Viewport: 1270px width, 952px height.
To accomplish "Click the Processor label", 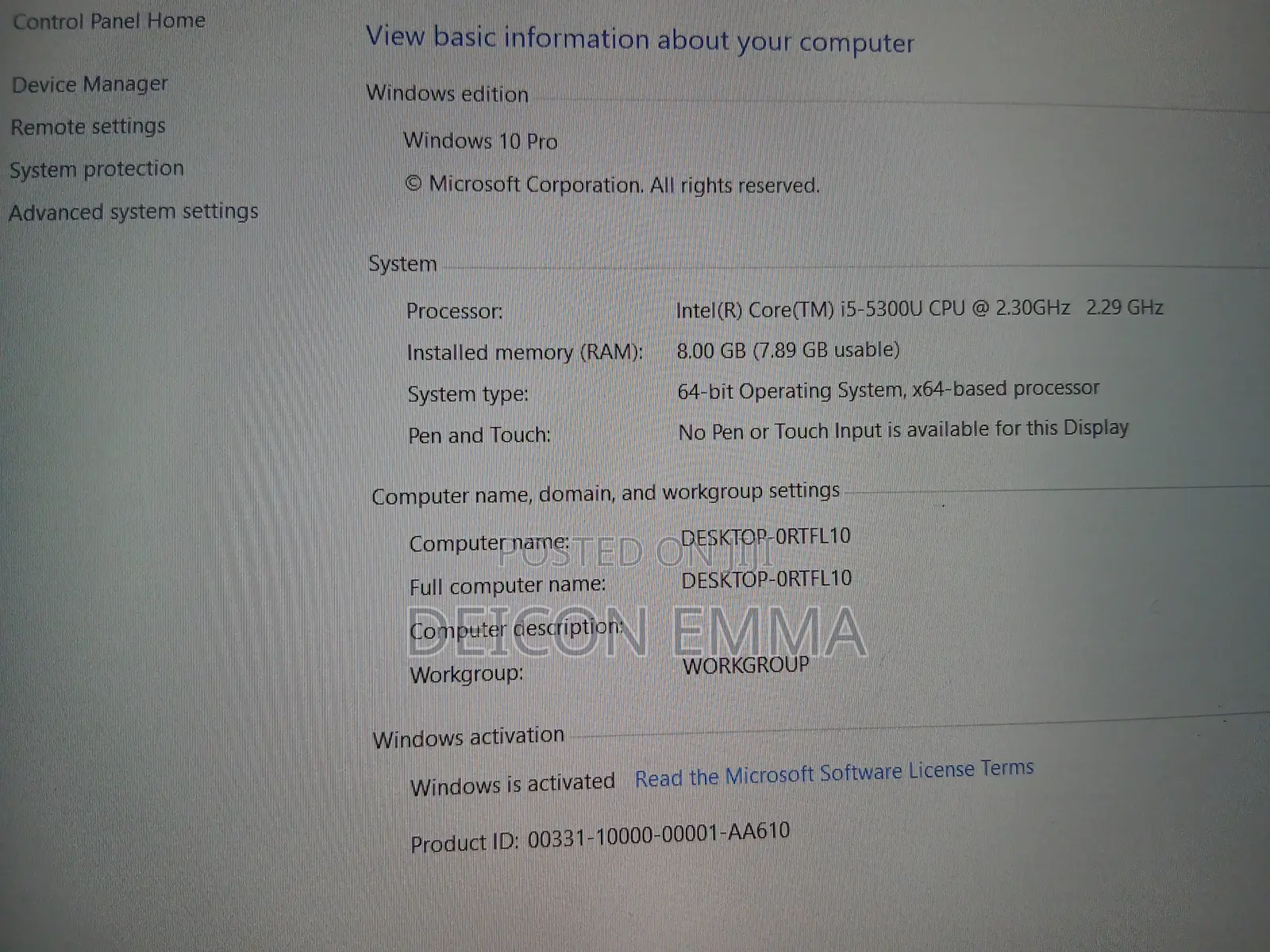I will (454, 311).
